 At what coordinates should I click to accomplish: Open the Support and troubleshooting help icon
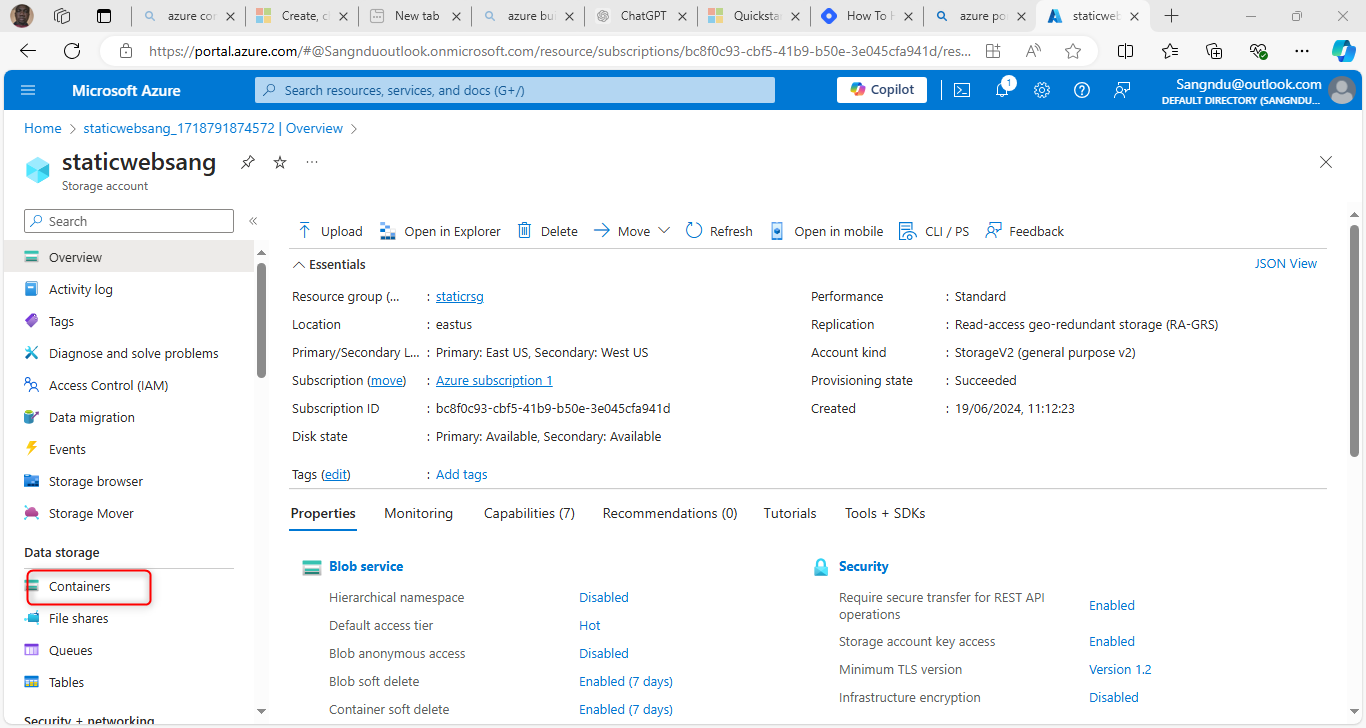(1082, 90)
